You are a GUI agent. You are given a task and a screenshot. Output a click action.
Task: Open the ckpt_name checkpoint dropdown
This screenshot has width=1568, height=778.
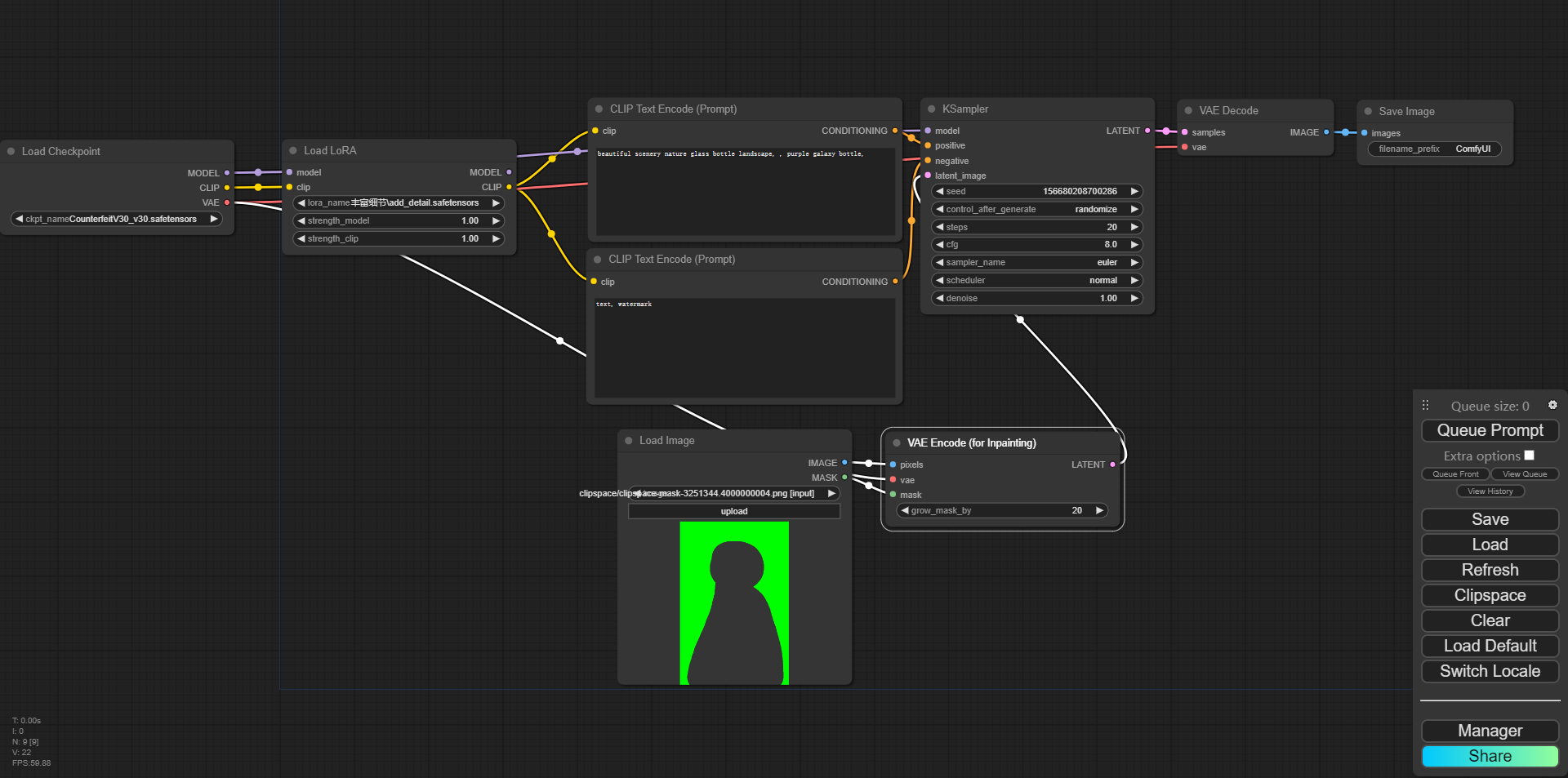(117, 219)
